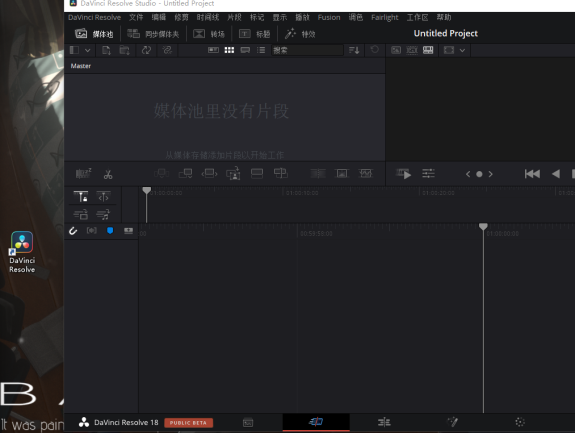575x433 pixels.
Task: Toggle the lock playhead timeline option
Action: [81, 197]
